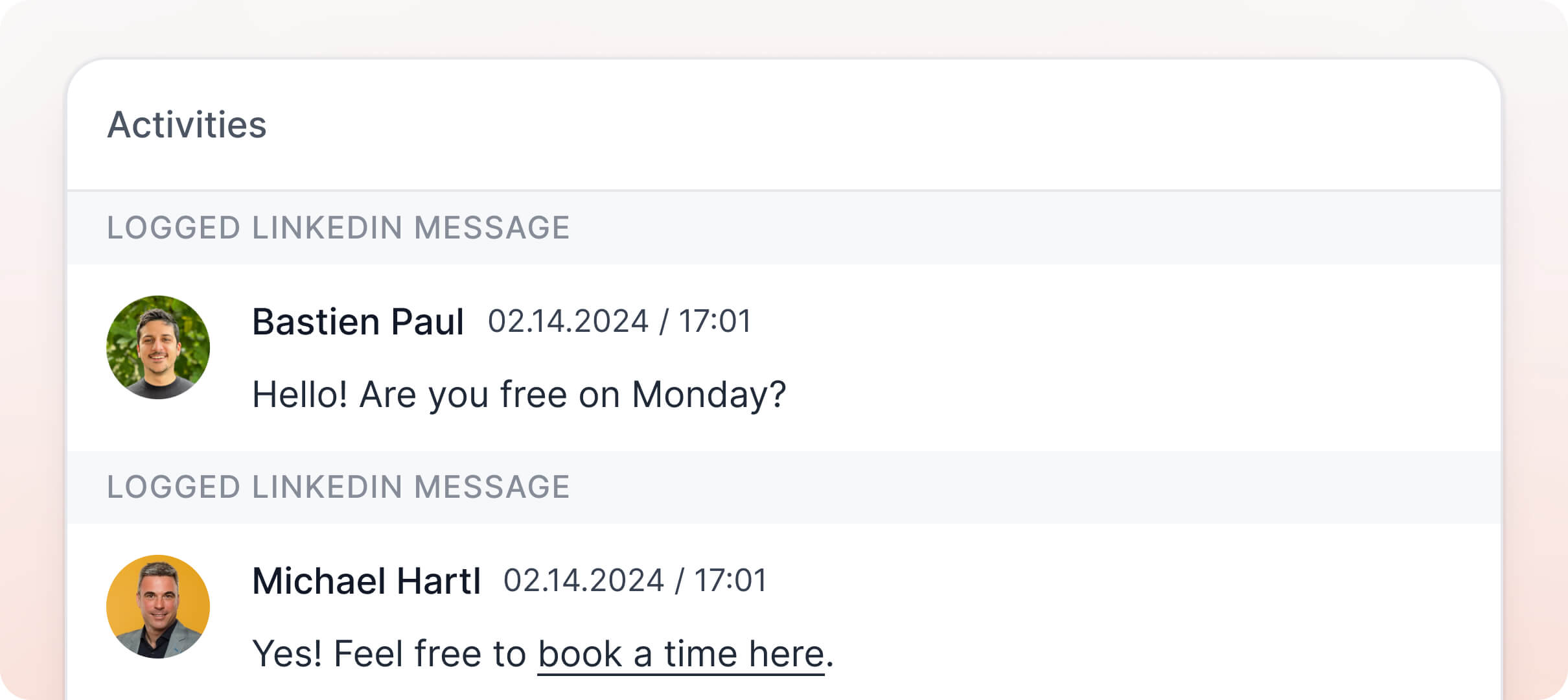Screen dimensions: 1568x700
Task: Click the circular avatar with green foliage background
Action: tap(157, 347)
